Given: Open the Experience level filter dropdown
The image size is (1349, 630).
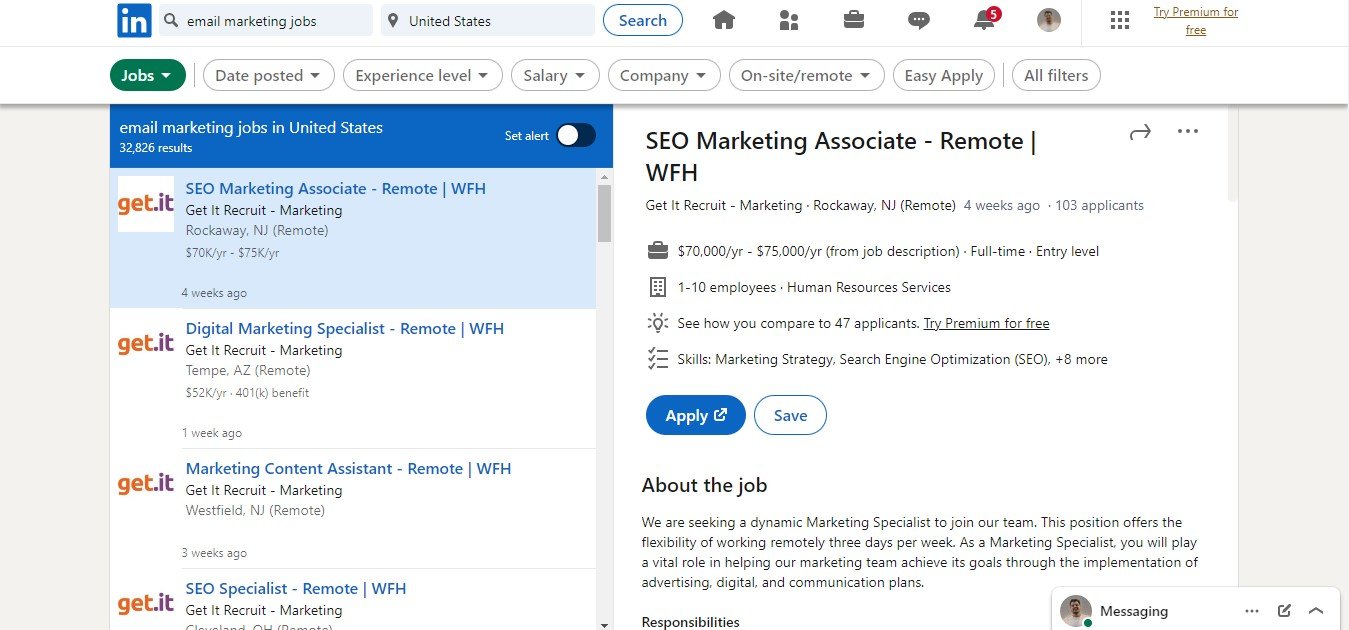Looking at the screenshot, I should coord(422,75).
